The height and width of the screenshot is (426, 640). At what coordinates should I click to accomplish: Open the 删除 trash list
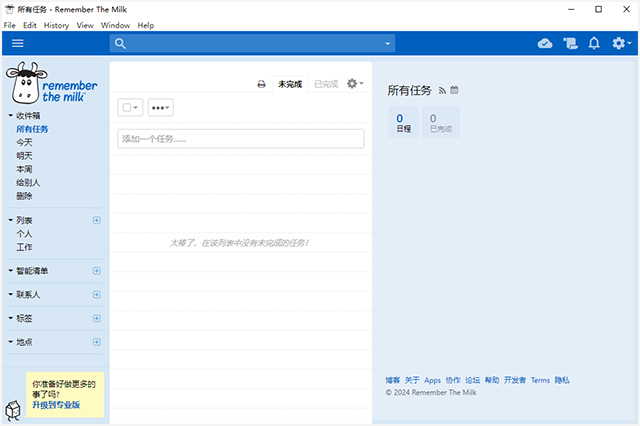(x=24, y=196)
